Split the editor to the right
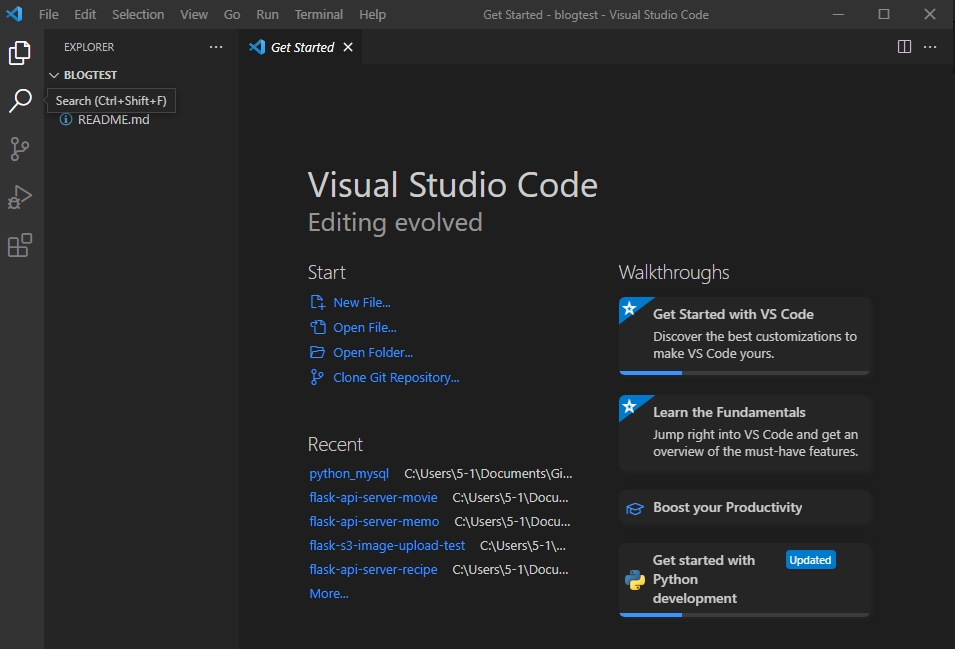The height and width of the screenshot is (649, 955). 904,47
